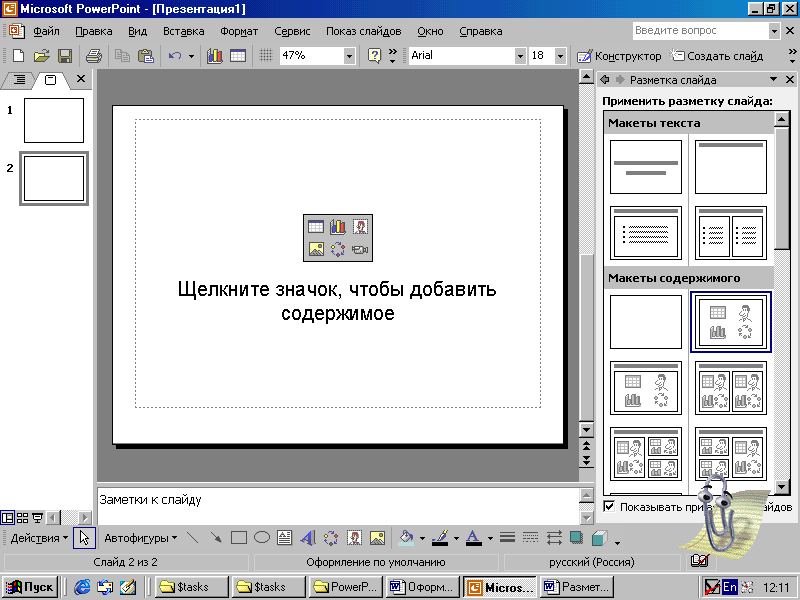Click the Dash Style icon
The width and height of the screenshot is (800, 600).
point(531,537)
